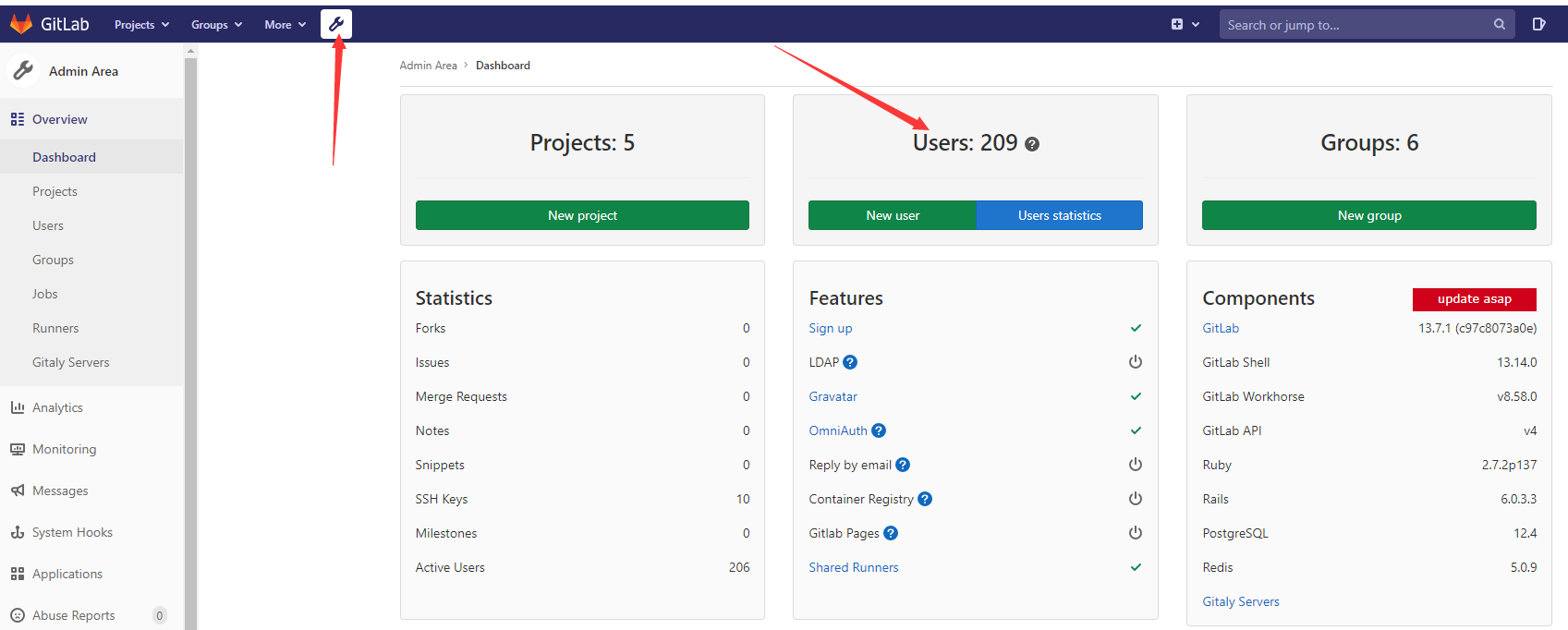
Task: Click the Container Registry help icon
Action: click(925, 499)
